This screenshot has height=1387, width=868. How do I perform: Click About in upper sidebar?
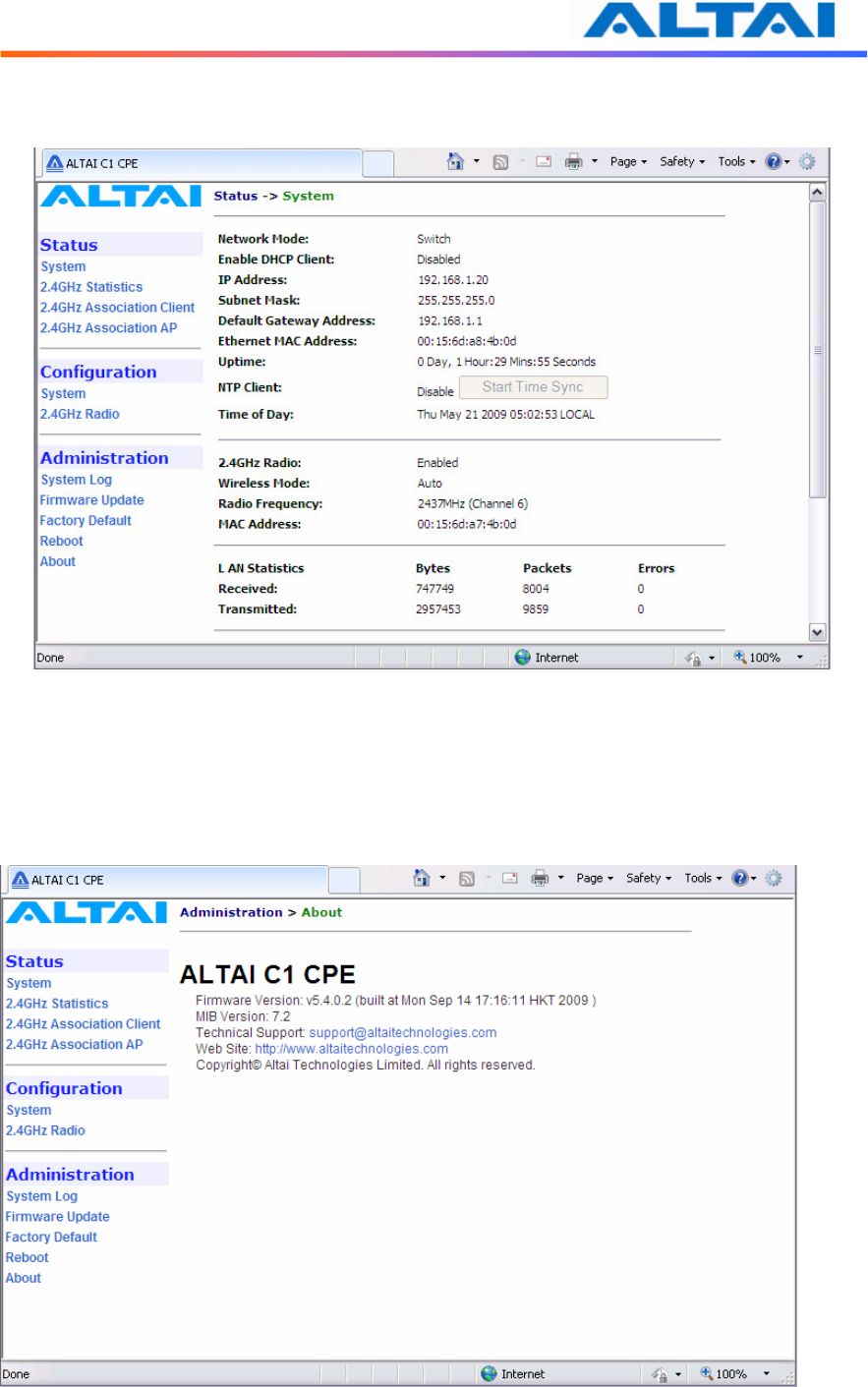click(x=58, y=562)
